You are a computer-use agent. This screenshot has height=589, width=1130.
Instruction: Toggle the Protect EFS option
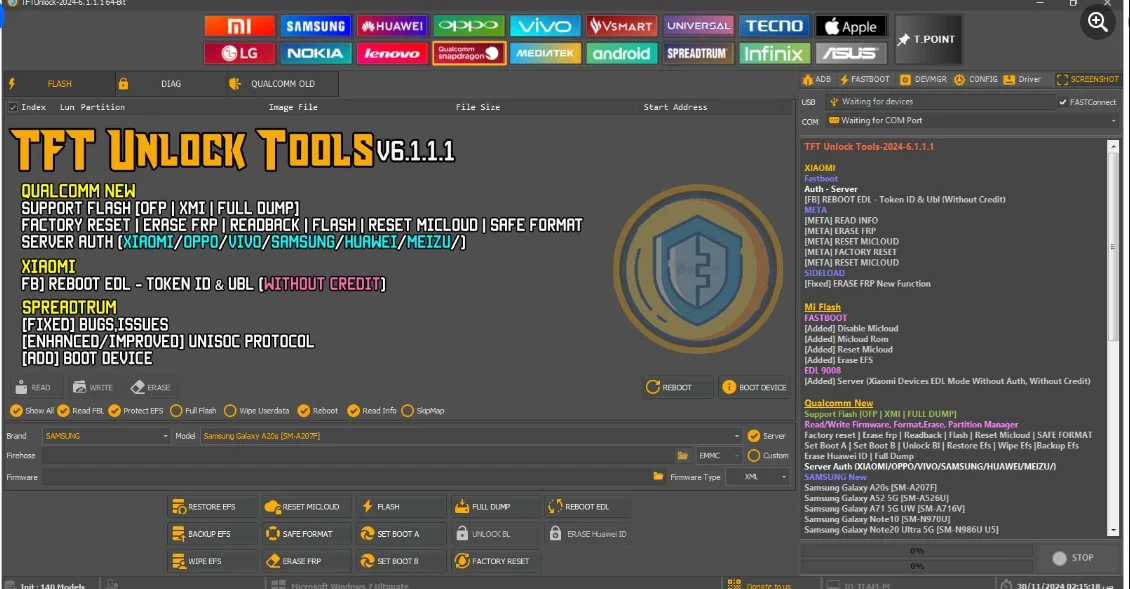[136, 410]
